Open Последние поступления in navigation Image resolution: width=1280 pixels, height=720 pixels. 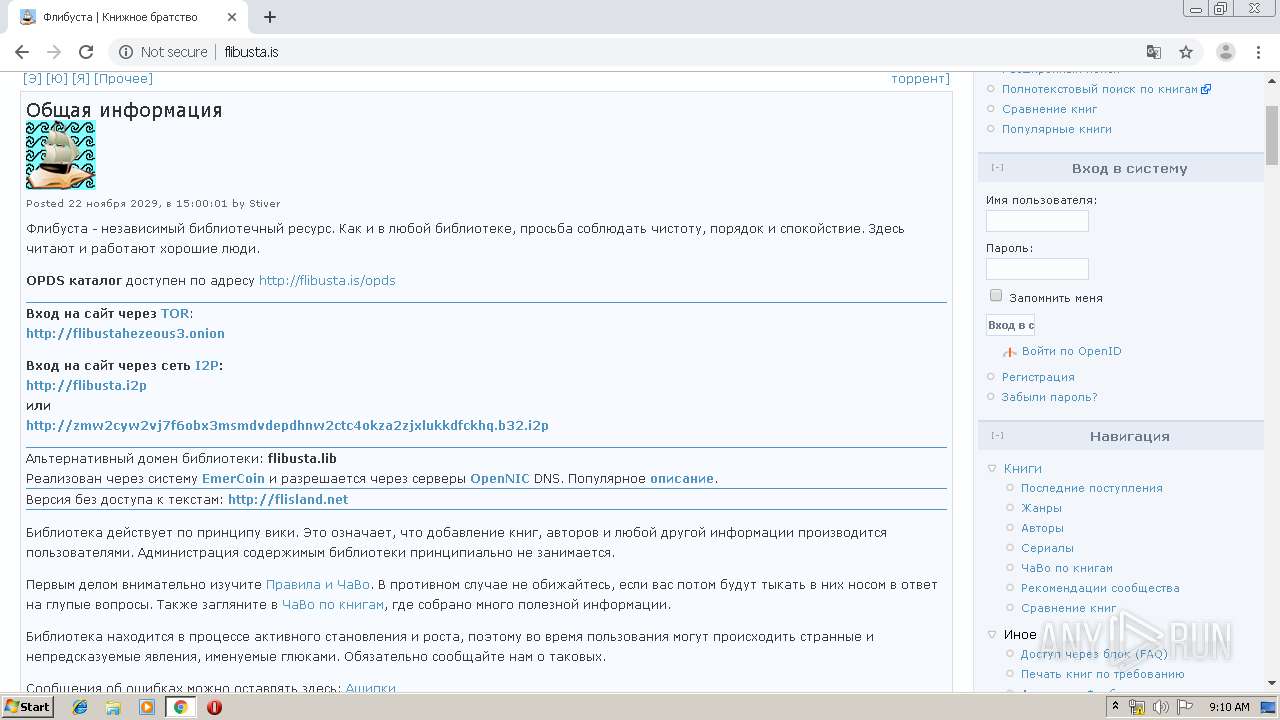(1091, 488)
